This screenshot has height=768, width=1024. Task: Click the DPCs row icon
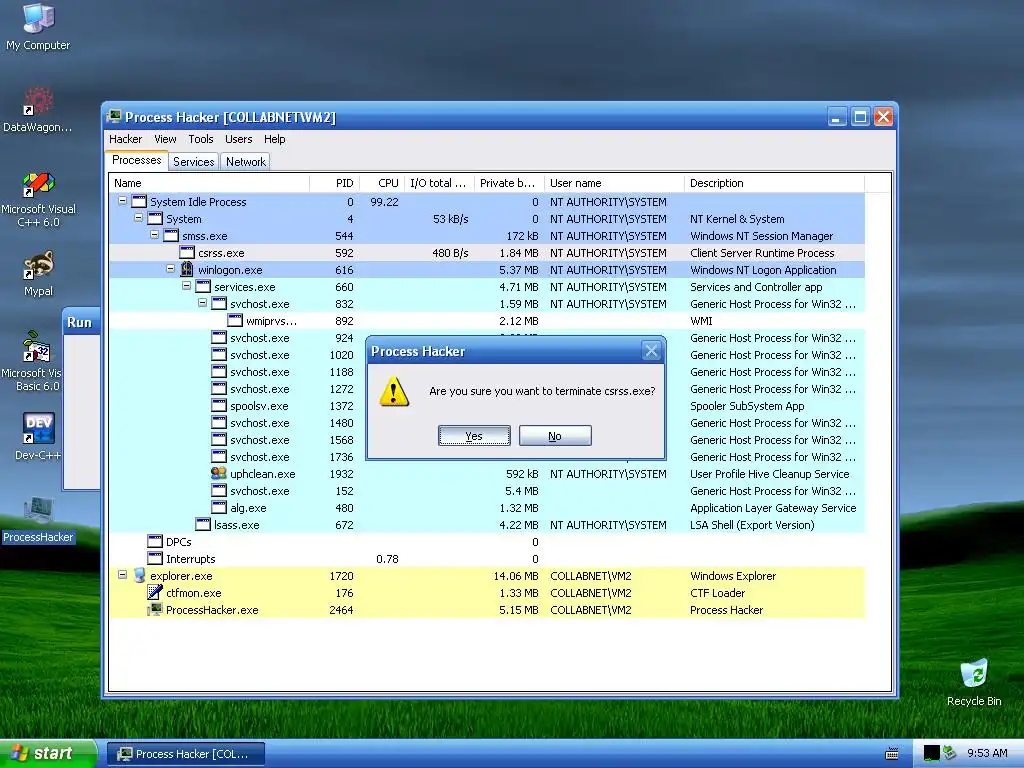point(155,541)
